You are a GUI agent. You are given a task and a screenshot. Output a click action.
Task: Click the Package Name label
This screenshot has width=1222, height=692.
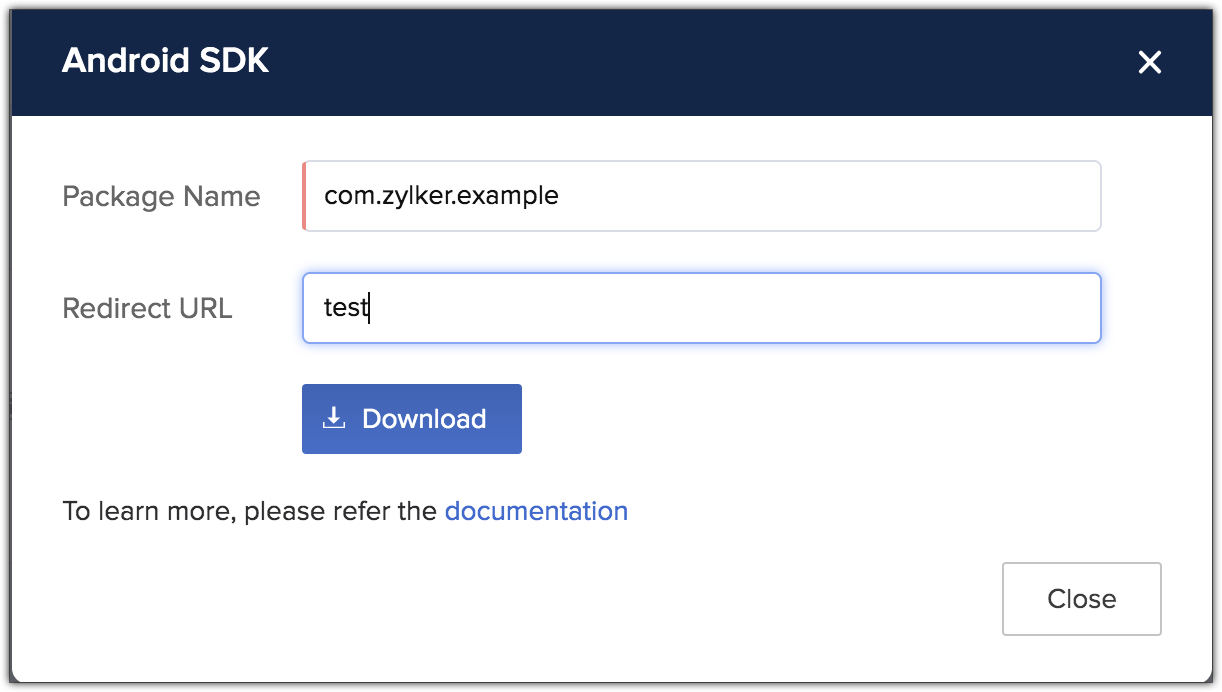pos(161,196)
